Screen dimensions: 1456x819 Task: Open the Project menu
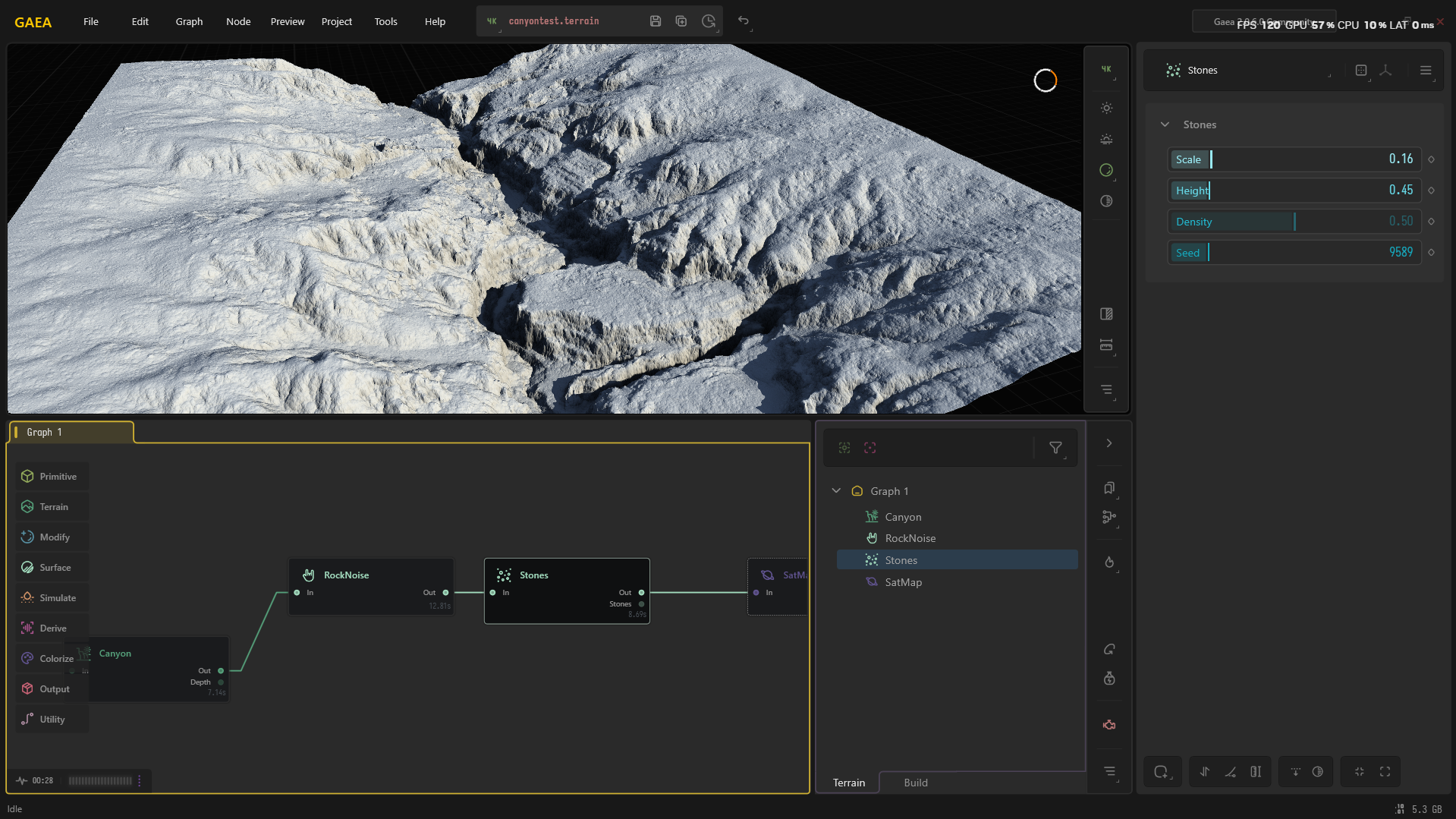tap(337, 21)
